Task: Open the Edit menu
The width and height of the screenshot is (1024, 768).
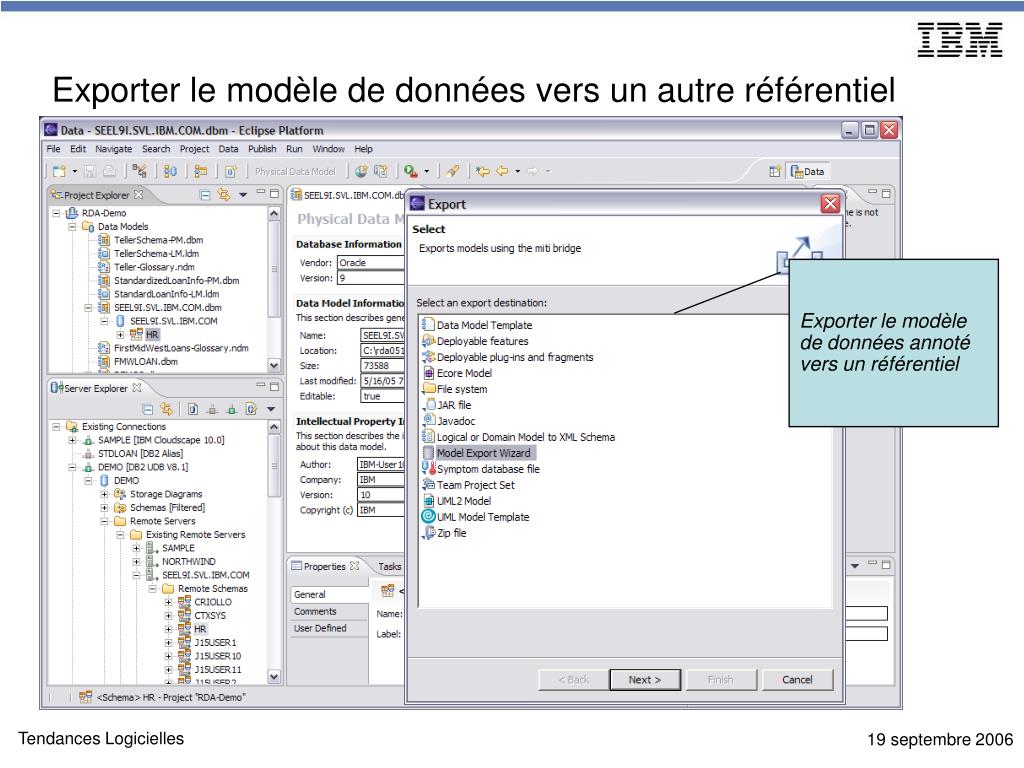Action: (78, 149)
